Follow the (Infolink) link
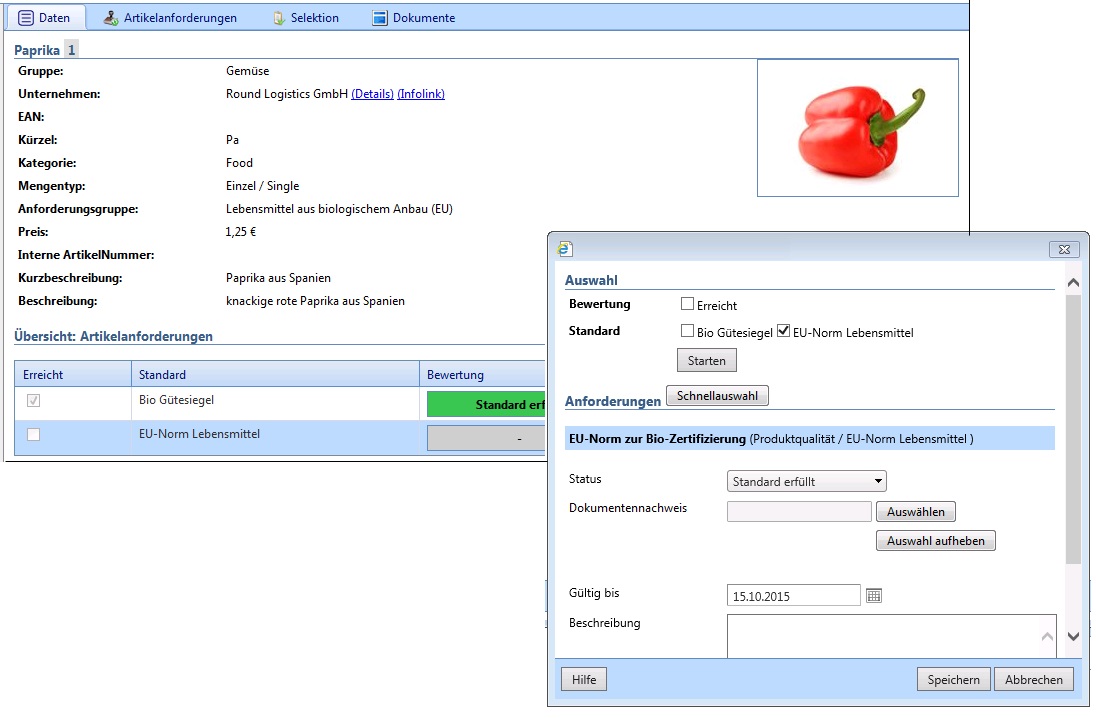Screen dimensions: 1096x718 pyautogui.click(x=421, y=94)
